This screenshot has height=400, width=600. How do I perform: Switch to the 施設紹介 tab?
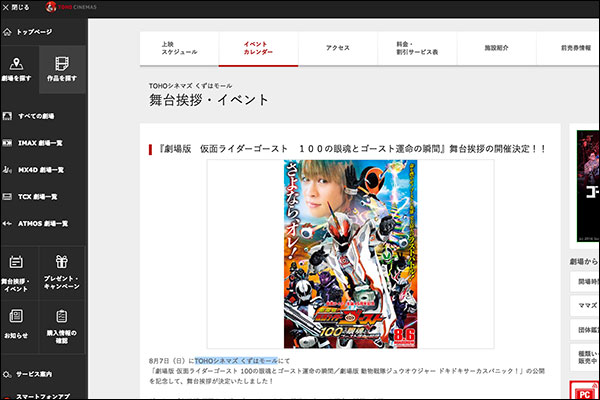[495, 48]
